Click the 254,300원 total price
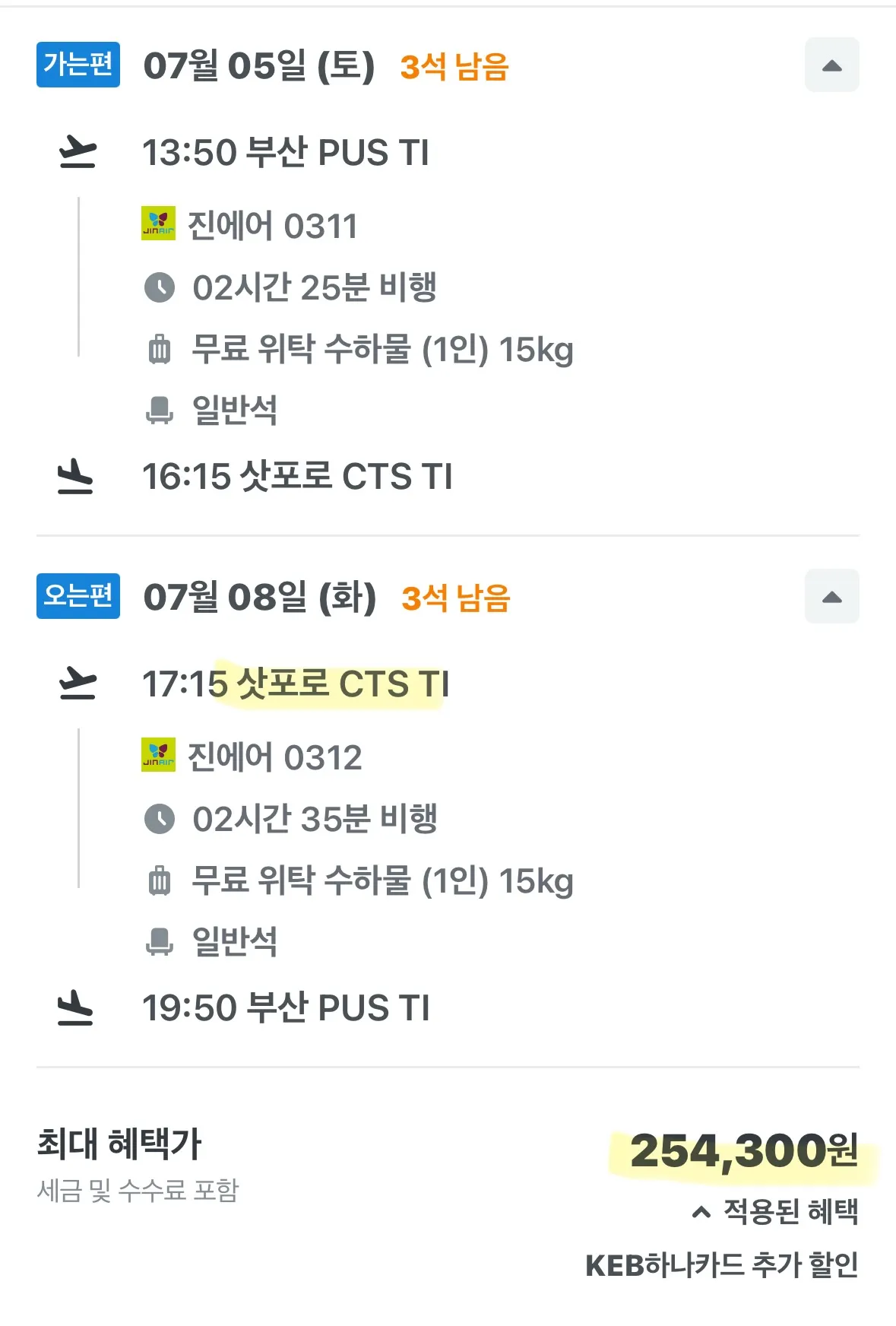The width and height of the screenshot is (896, 1326). pos(744,1151)
